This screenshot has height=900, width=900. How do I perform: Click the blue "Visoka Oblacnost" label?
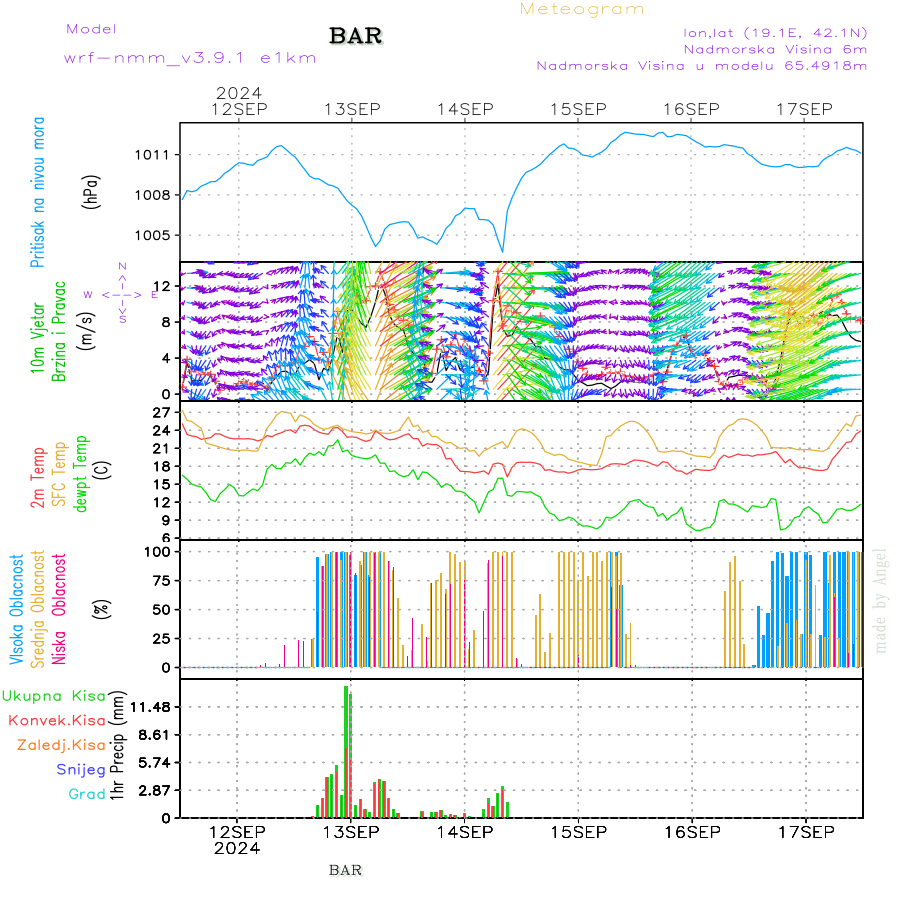click(17, 609)
